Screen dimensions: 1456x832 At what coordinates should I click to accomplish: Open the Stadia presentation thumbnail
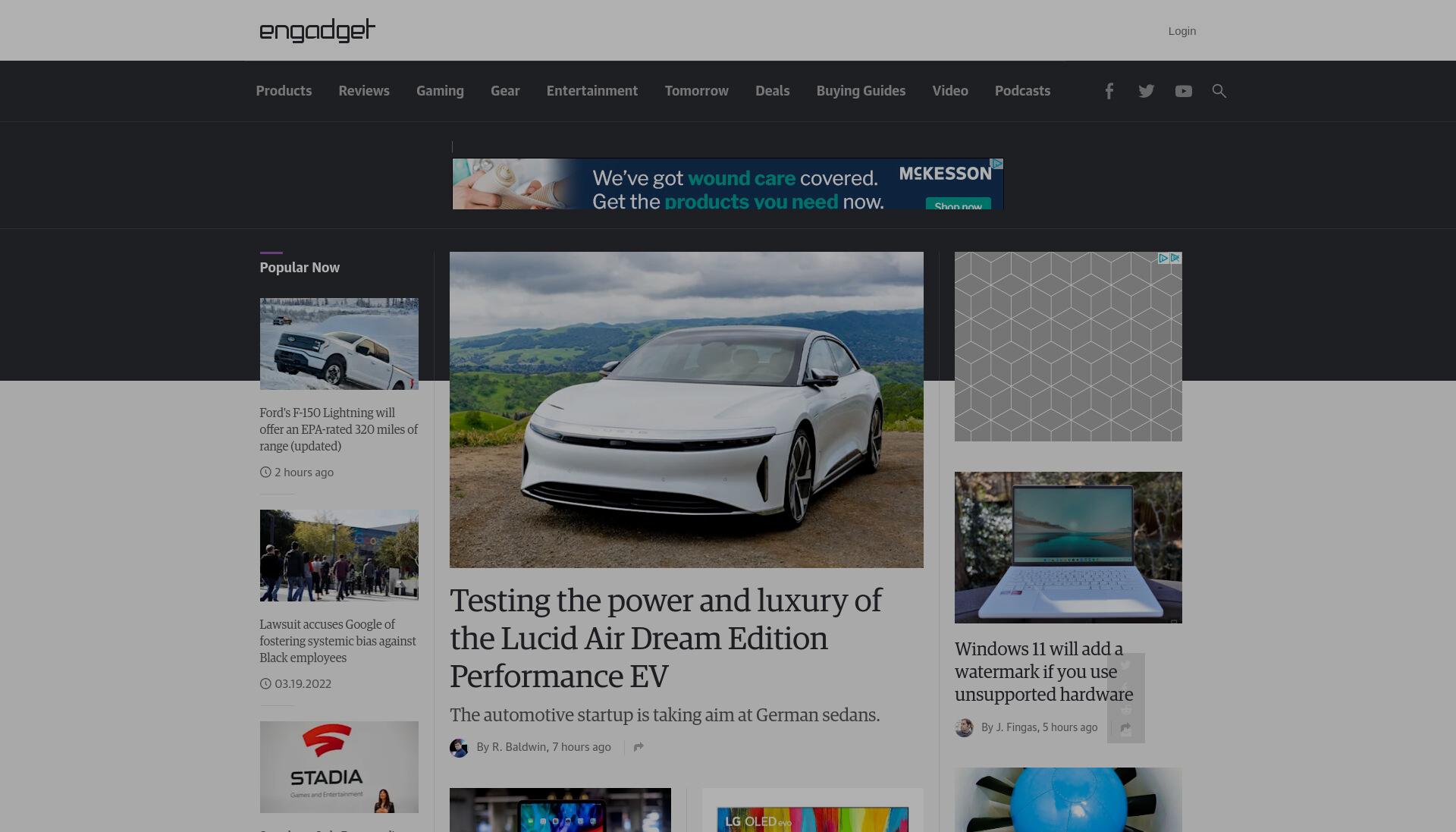(x=339, y=767)
